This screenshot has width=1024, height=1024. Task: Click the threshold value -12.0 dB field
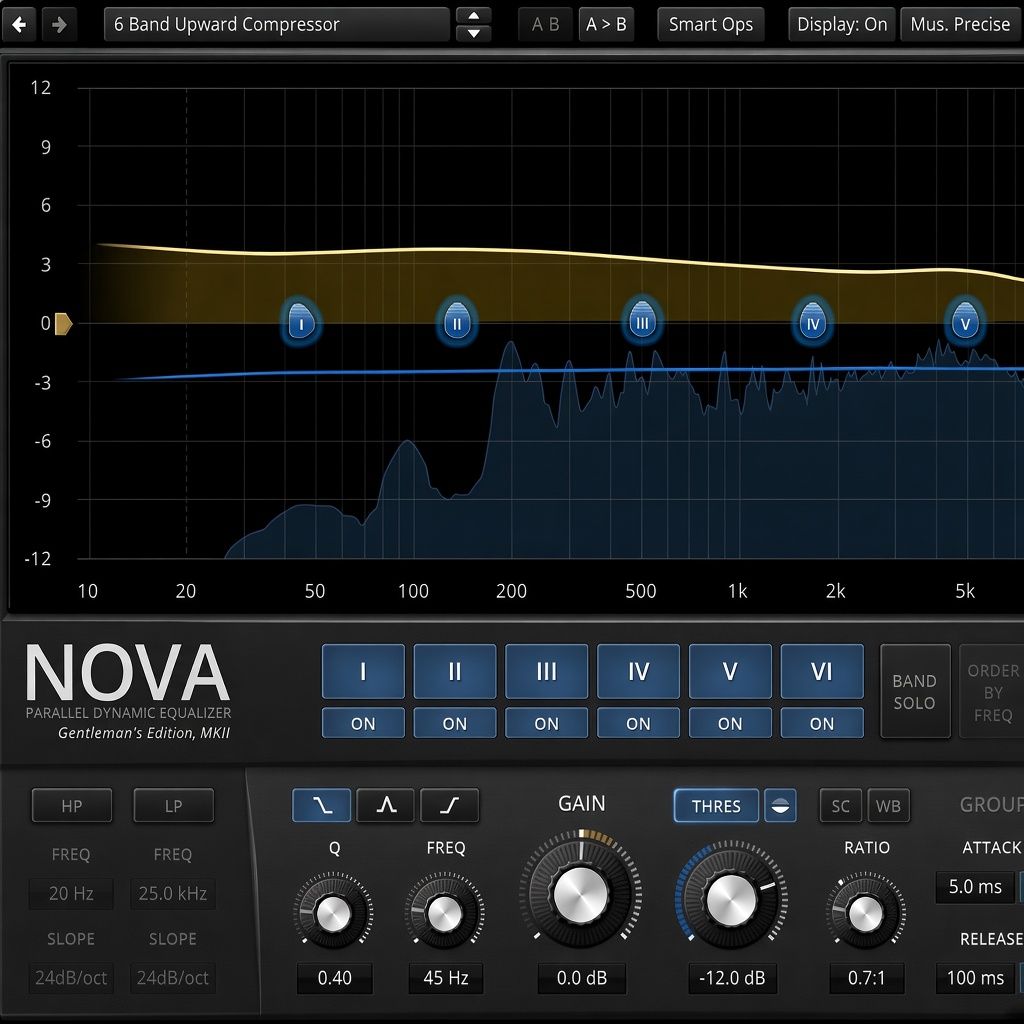click(732, 978)
